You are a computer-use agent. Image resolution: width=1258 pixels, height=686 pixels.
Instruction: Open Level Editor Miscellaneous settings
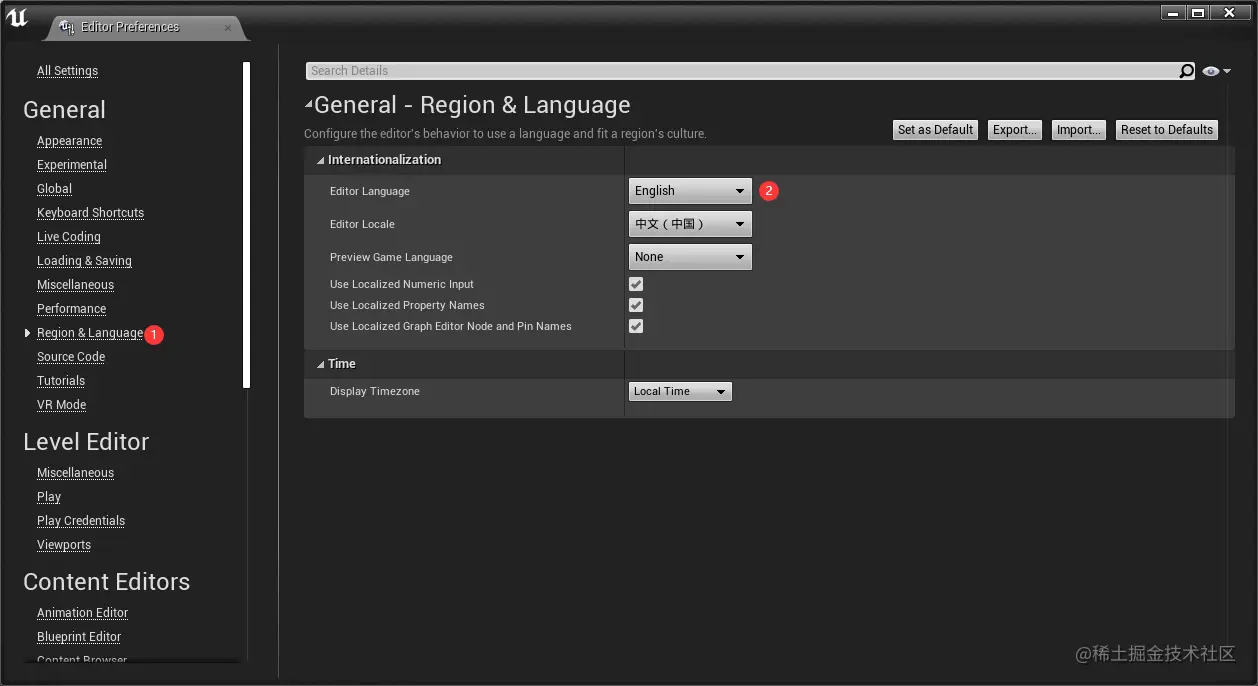pos(75,473)
